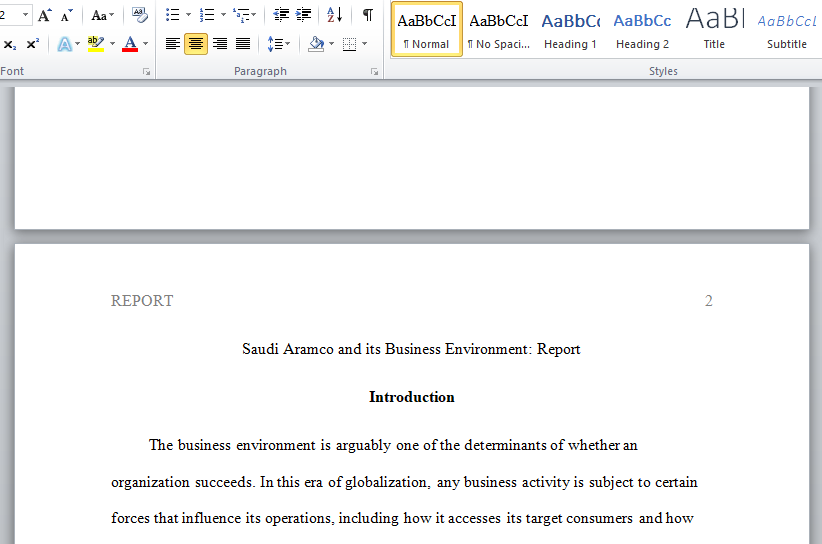Open the Borders dropdown arrow
822x544 pixels.
(x=365, y=44)
